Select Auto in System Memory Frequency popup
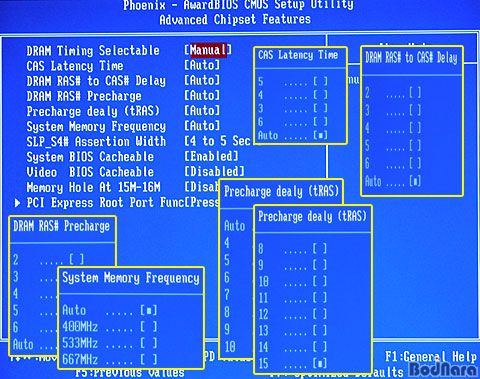 [110, 310]
